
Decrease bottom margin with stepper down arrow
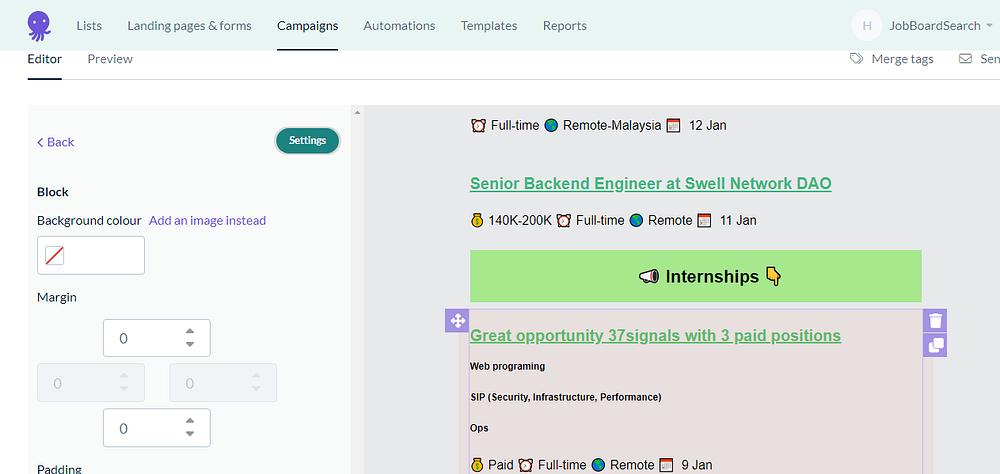coord(190,434)
